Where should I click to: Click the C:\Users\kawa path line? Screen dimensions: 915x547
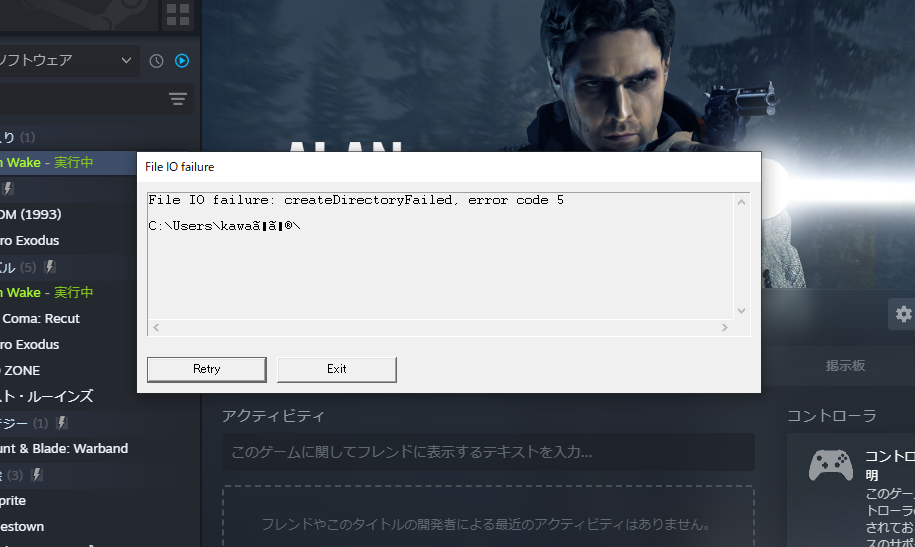click(225, 226)
